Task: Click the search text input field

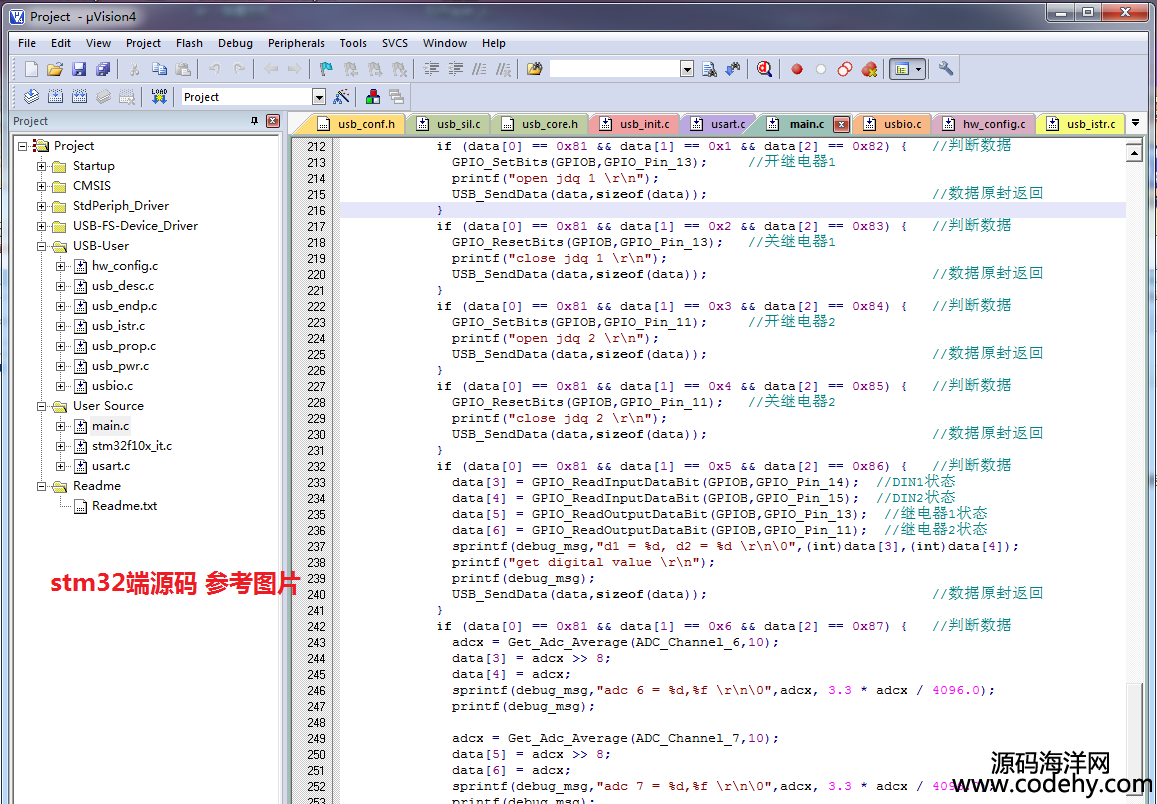Action: pyautogui.click(x=615, y=69)
